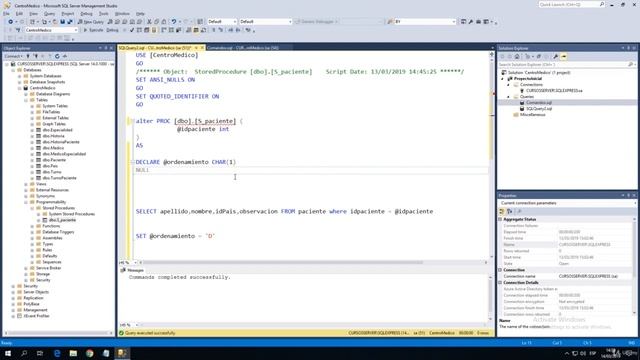Toggle Results to Text icon
This screenshot has width=640, height=360.
pyautogui.click(x=189, y=30)
